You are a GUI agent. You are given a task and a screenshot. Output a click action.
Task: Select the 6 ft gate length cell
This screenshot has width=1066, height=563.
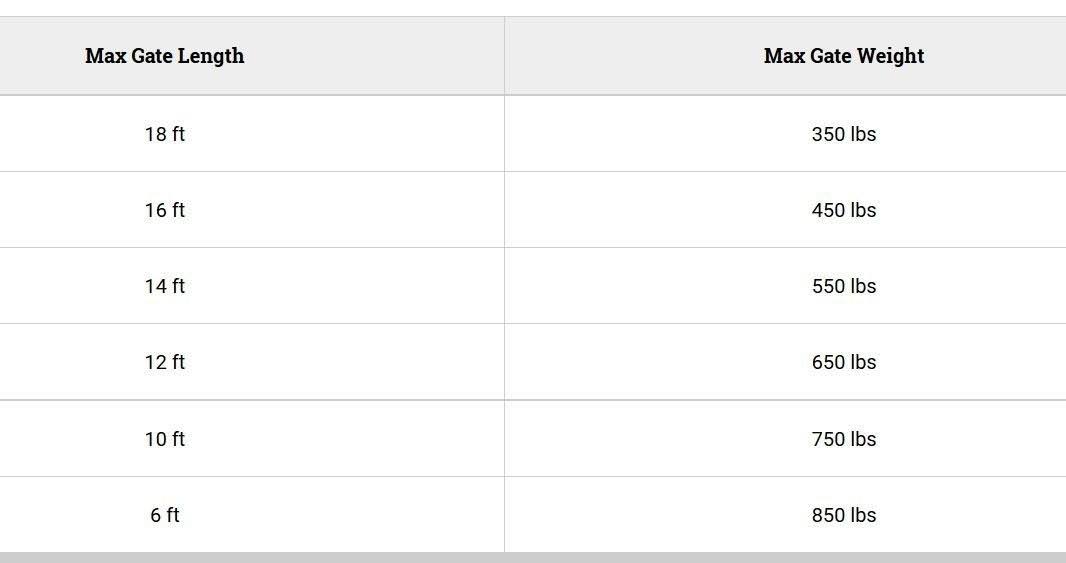(x=165, y=515)
